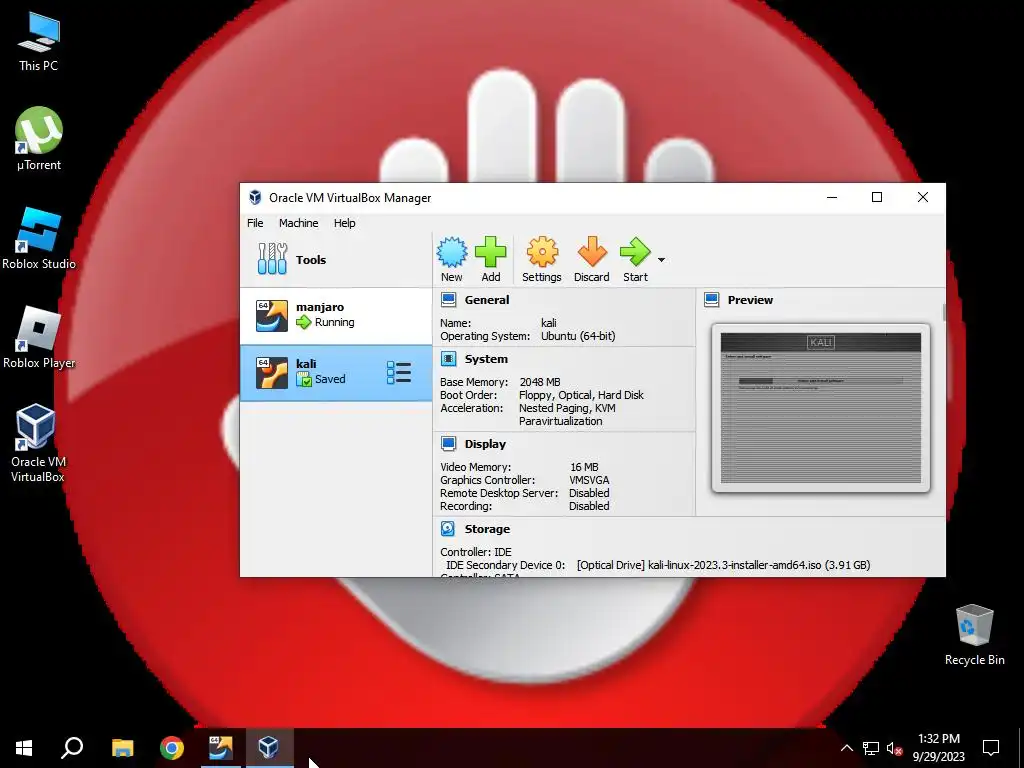The image size is (1024, 768).
Task: Click the Windows Start button
Action: [24, 748]
